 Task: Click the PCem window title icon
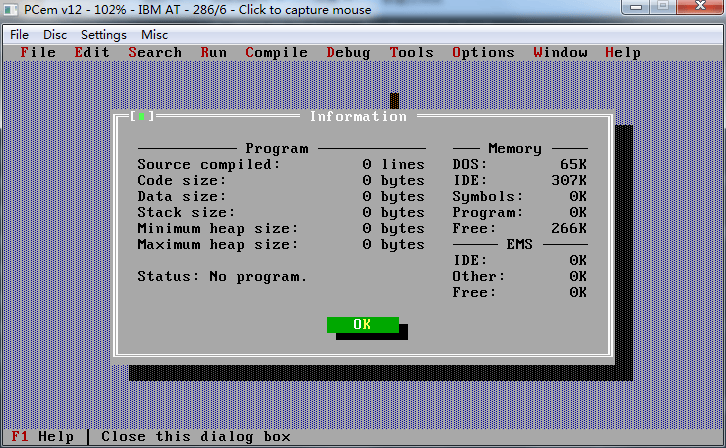click(11, 9)
